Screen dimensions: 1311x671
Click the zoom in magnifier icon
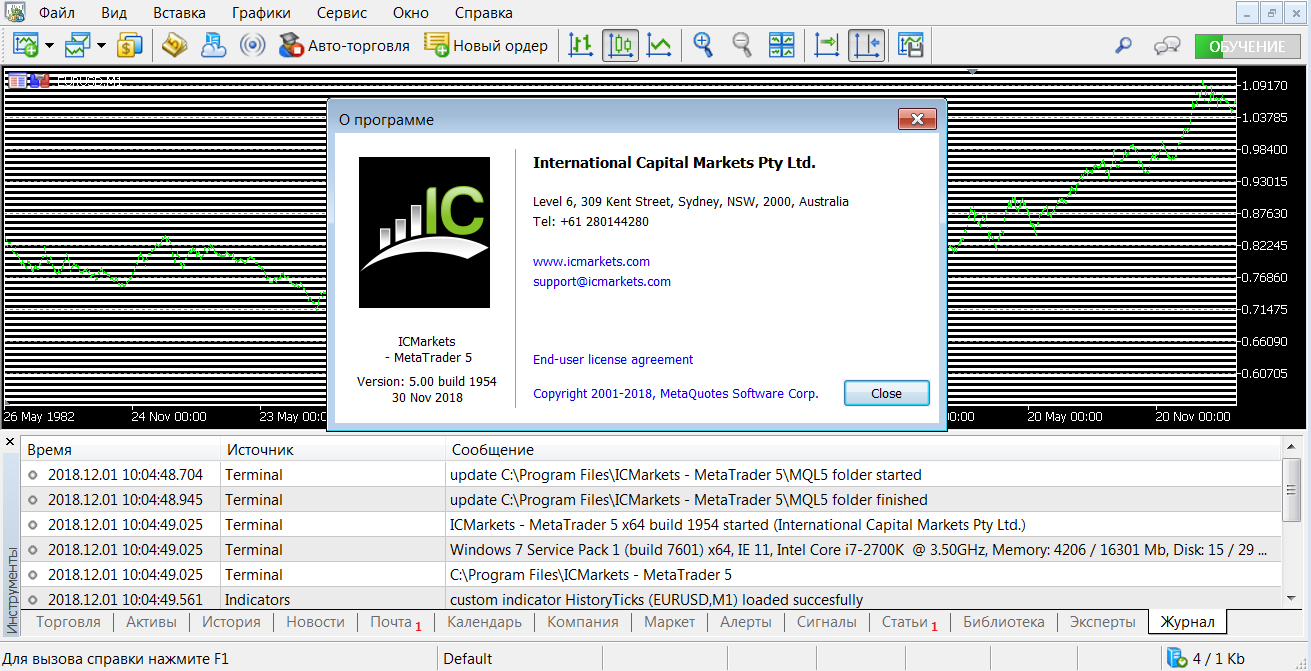pos(704,45)
